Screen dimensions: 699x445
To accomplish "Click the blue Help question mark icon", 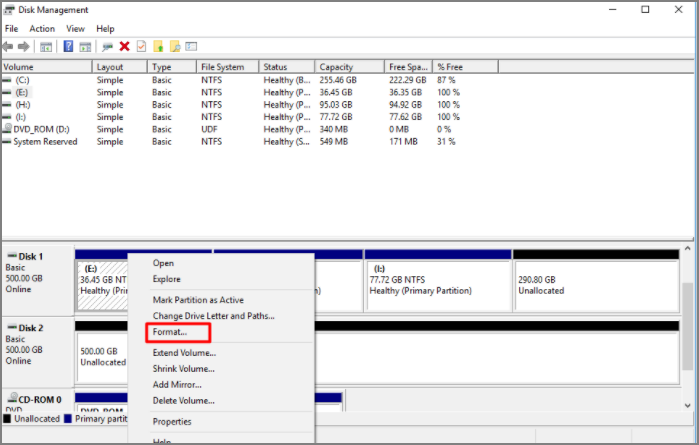I will [x=69, y=46].
